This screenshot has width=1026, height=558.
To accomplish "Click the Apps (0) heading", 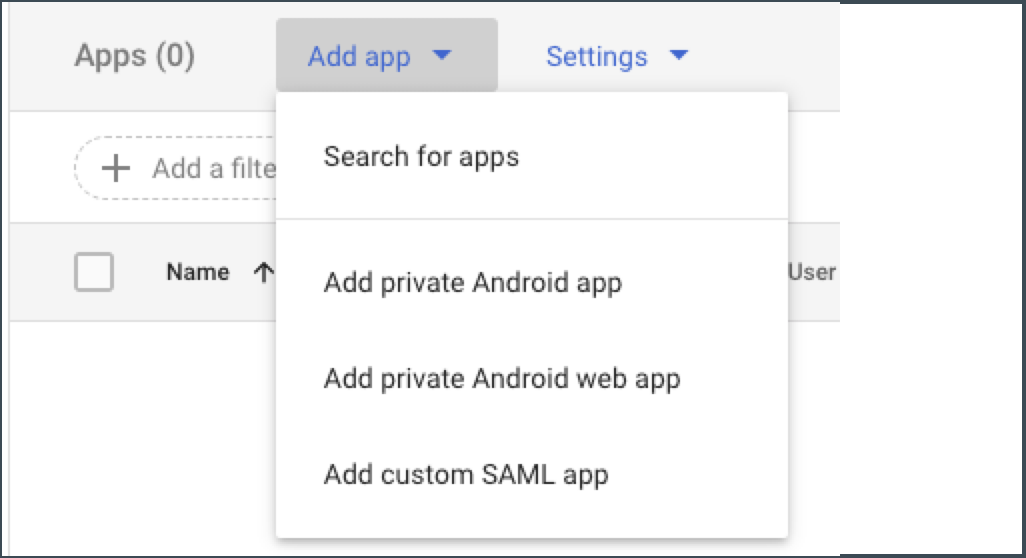I will 134,56.
